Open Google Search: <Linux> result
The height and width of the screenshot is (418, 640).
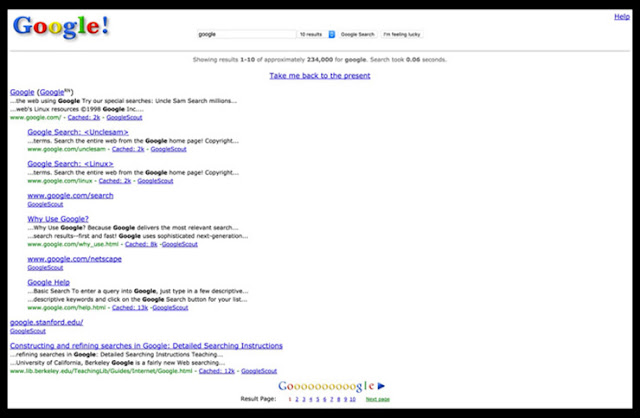(x=70, y=164)
